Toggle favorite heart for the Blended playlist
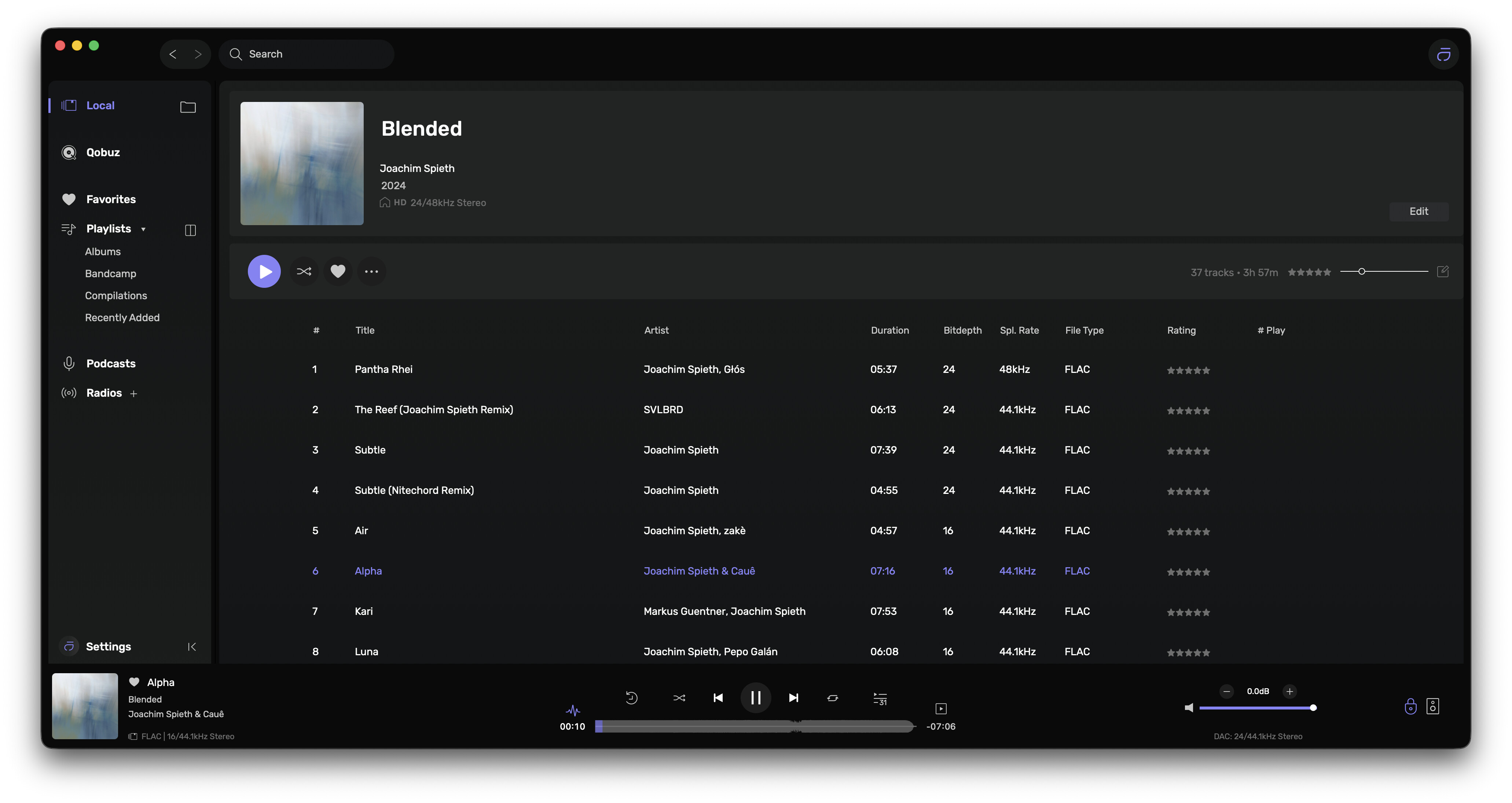This screenshot has width=1512, height=803. [338, 271]
